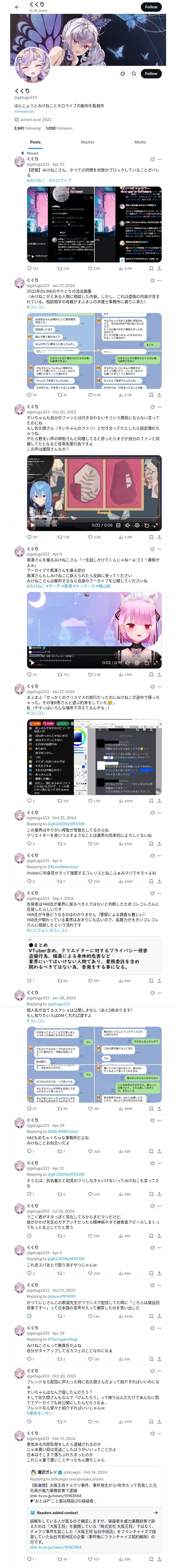Share the Oct 20, 2023 video post

coord(160,538)
